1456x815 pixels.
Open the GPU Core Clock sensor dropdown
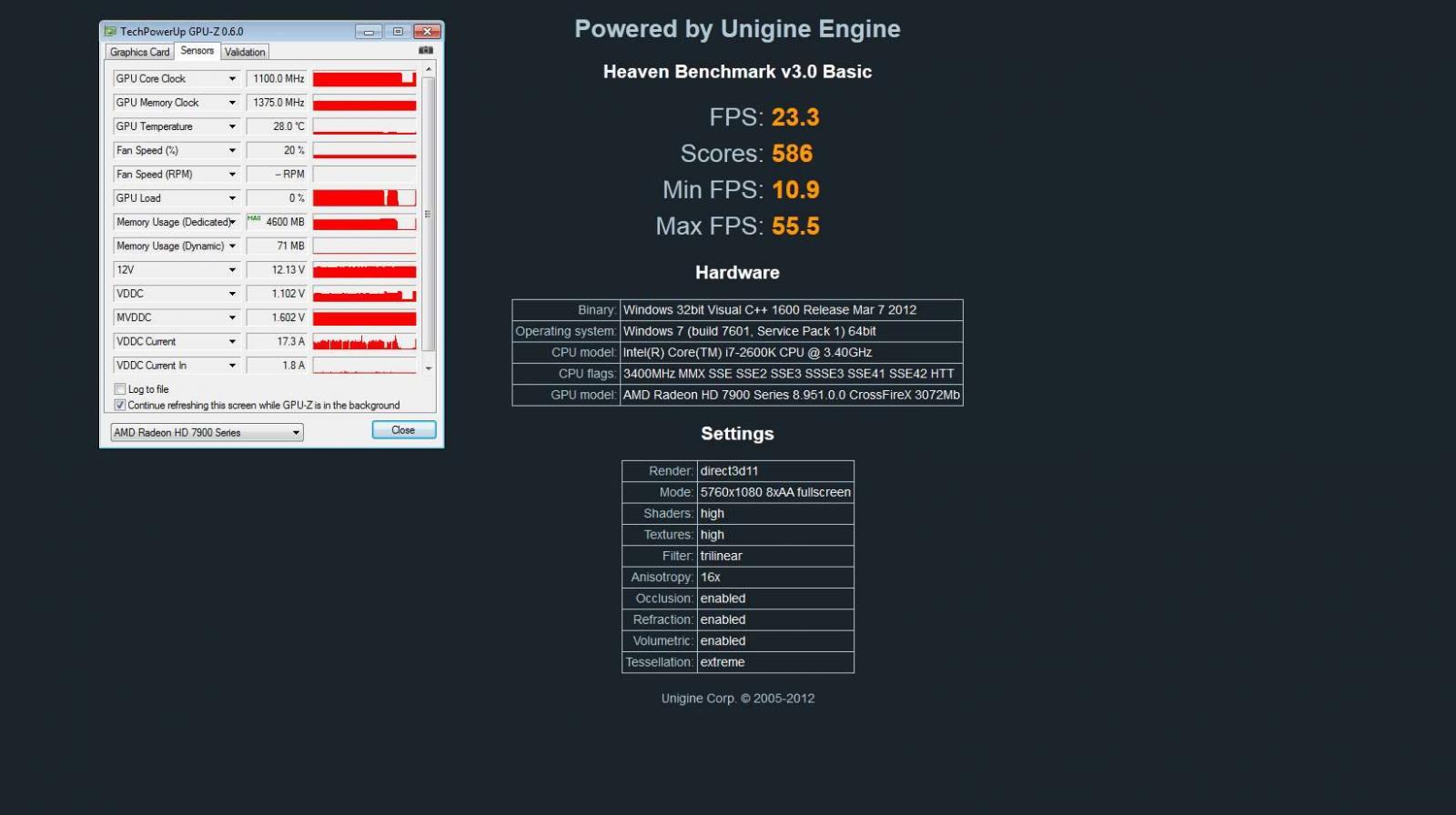232,79
